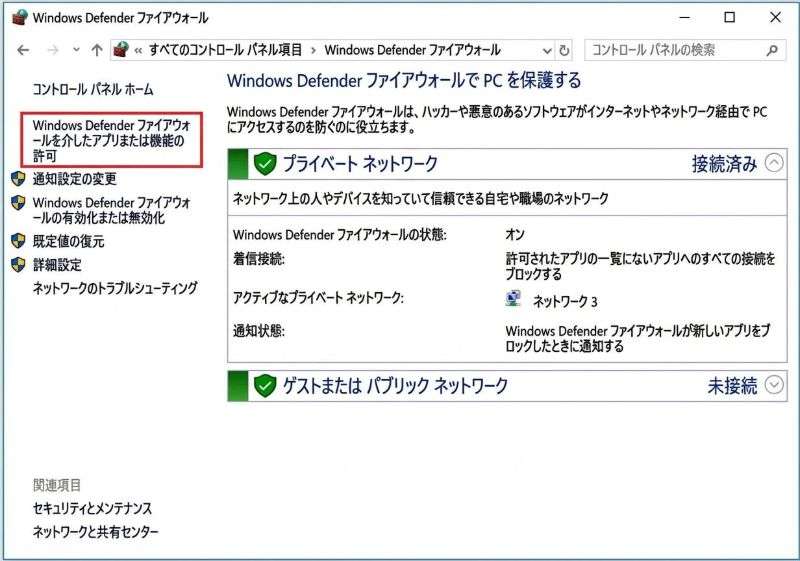The width and height of the screenshot is (800, 561).
Task: Open 通知設定の変更 link
Action: [74, 178]
